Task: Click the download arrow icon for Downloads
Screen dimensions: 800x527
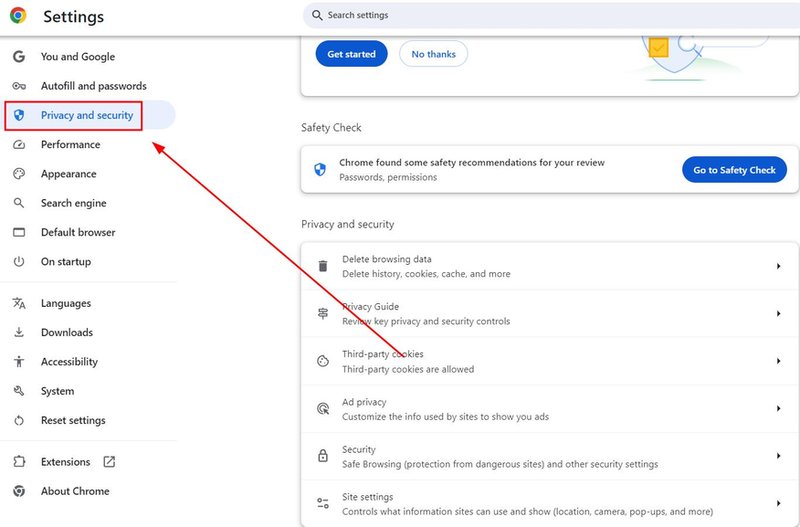Action: pyautogui.click(x=19, y=332)
